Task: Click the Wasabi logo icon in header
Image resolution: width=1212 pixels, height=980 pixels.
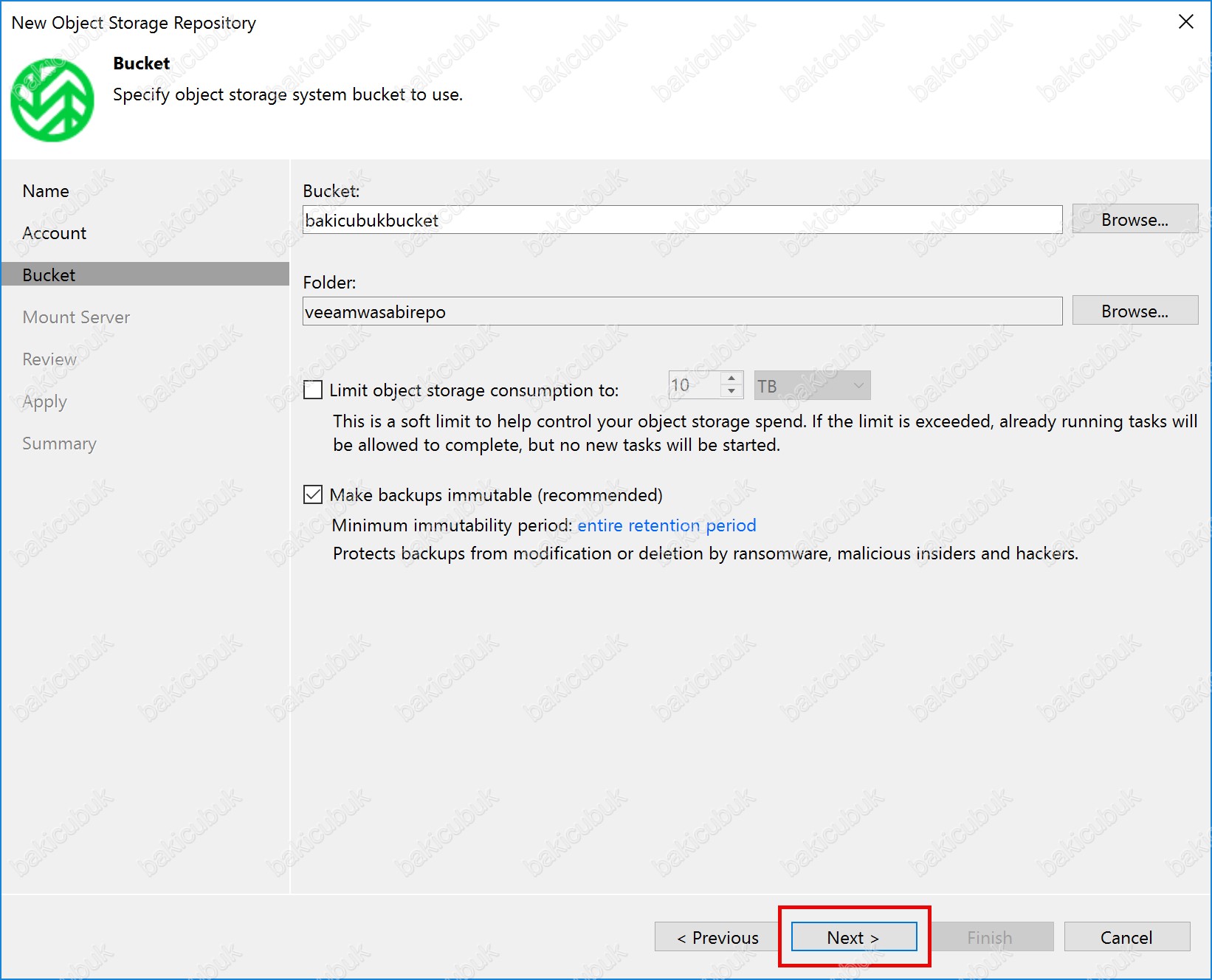Action: [52, 100]
